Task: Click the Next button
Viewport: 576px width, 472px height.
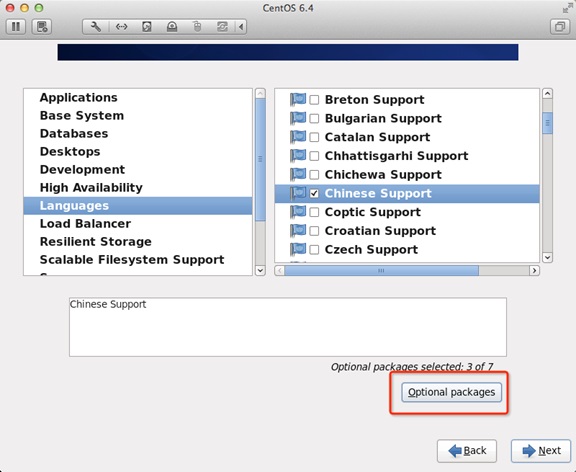Action: (x=541, y=451)
